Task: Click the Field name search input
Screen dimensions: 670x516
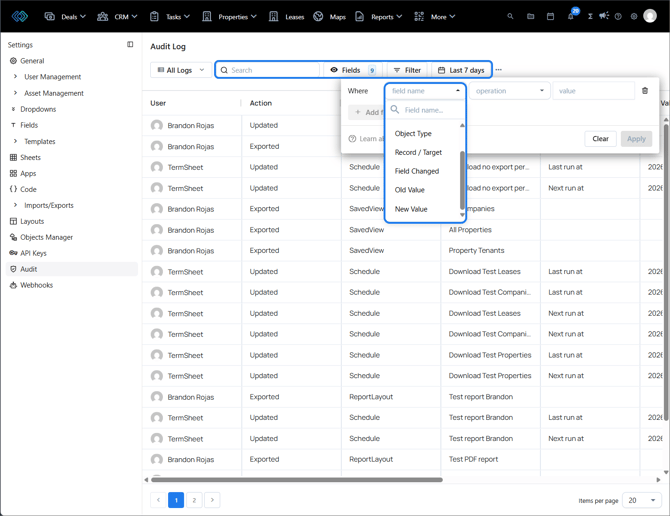Action: pos(426,110)
